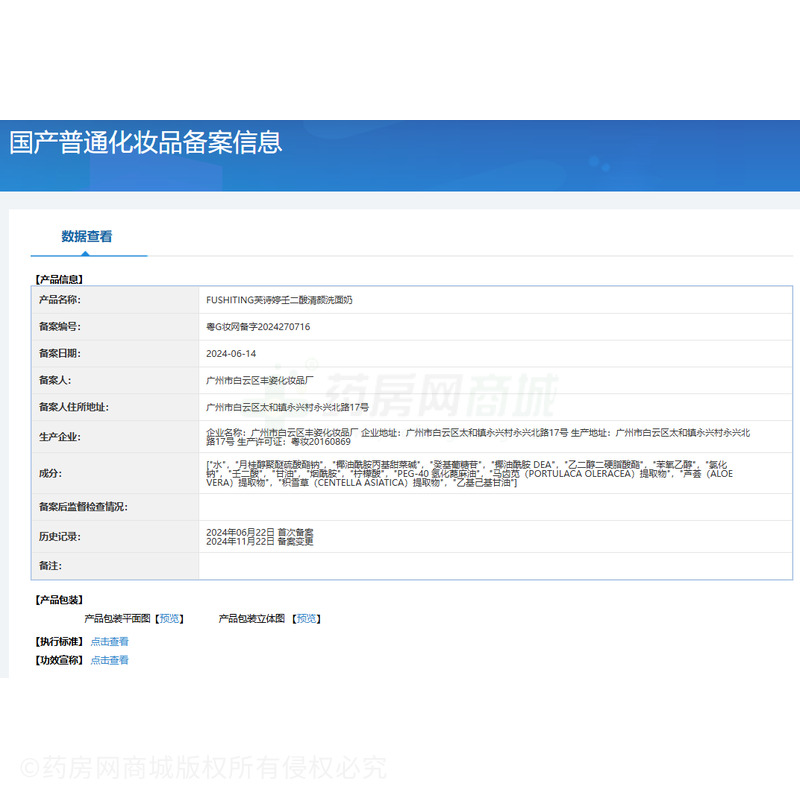The width and height of the screenshot is (800, 800).
Task: Click the 2024年06月22日 首次备案 history entry
Action: 259,531
